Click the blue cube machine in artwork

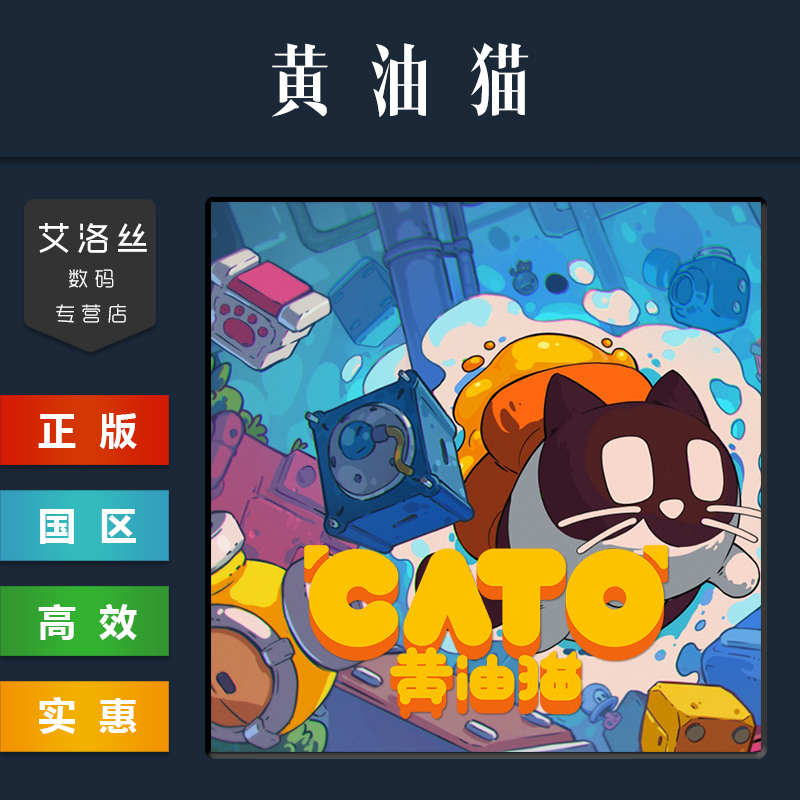389,459
